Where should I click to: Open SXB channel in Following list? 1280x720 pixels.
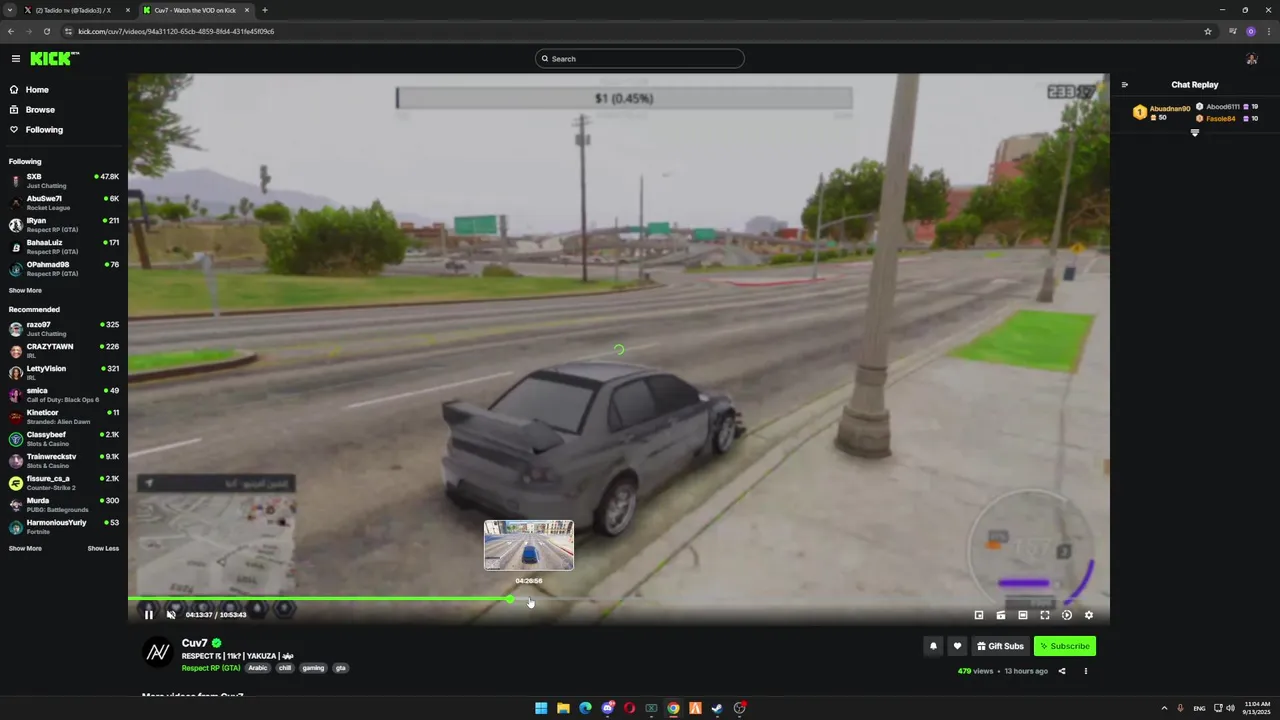(64, 181)
